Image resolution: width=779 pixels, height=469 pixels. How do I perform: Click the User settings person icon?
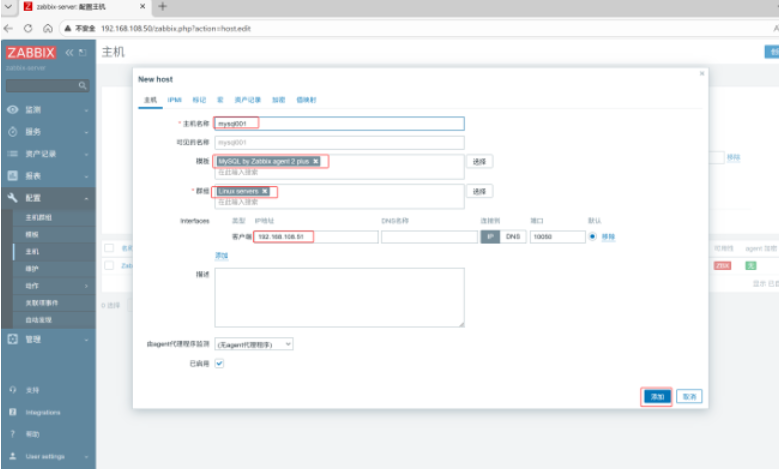point(13,456)
